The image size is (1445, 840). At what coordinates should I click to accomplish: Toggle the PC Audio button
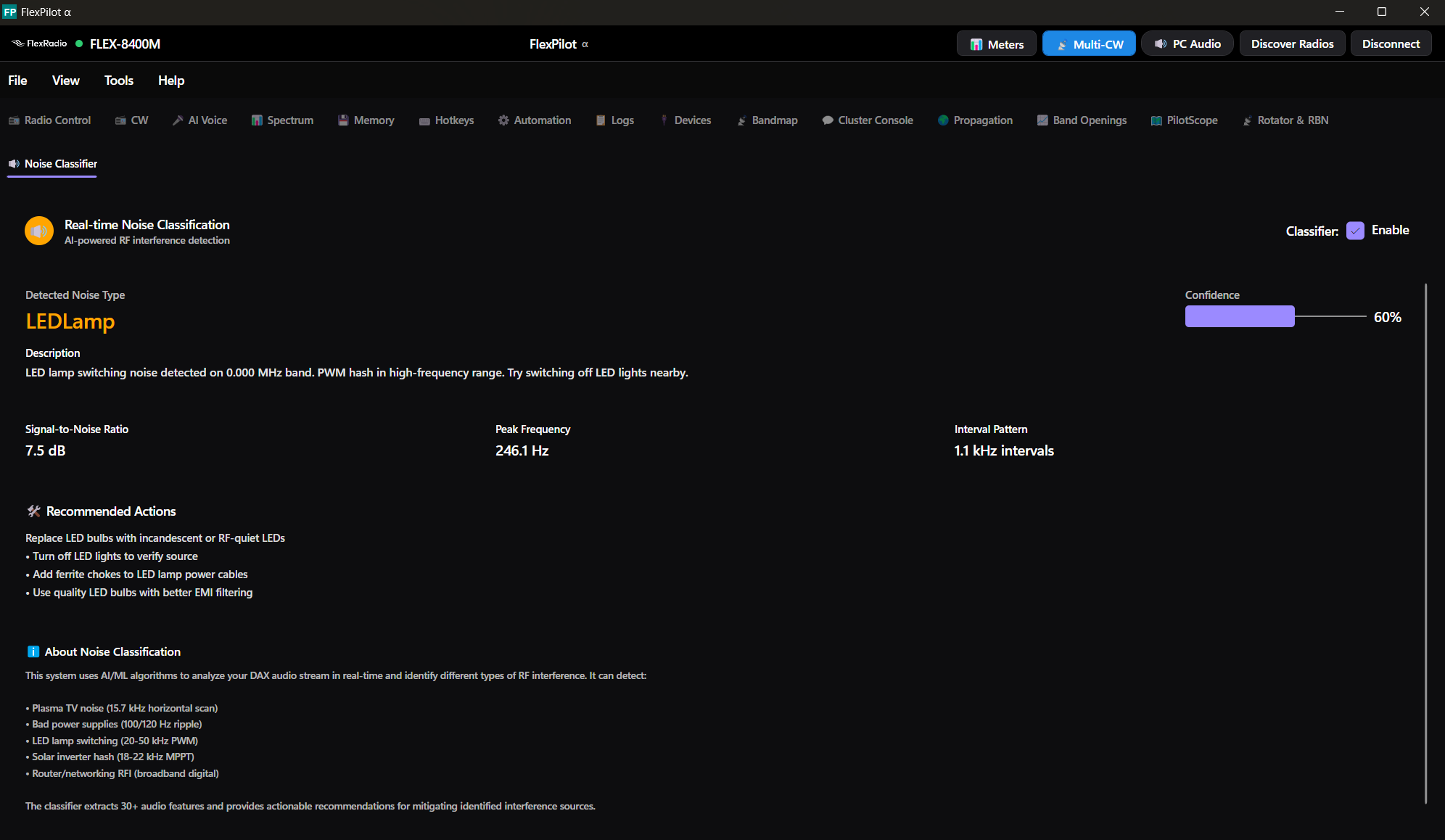pyautogui.click(x=1187, y=44)
